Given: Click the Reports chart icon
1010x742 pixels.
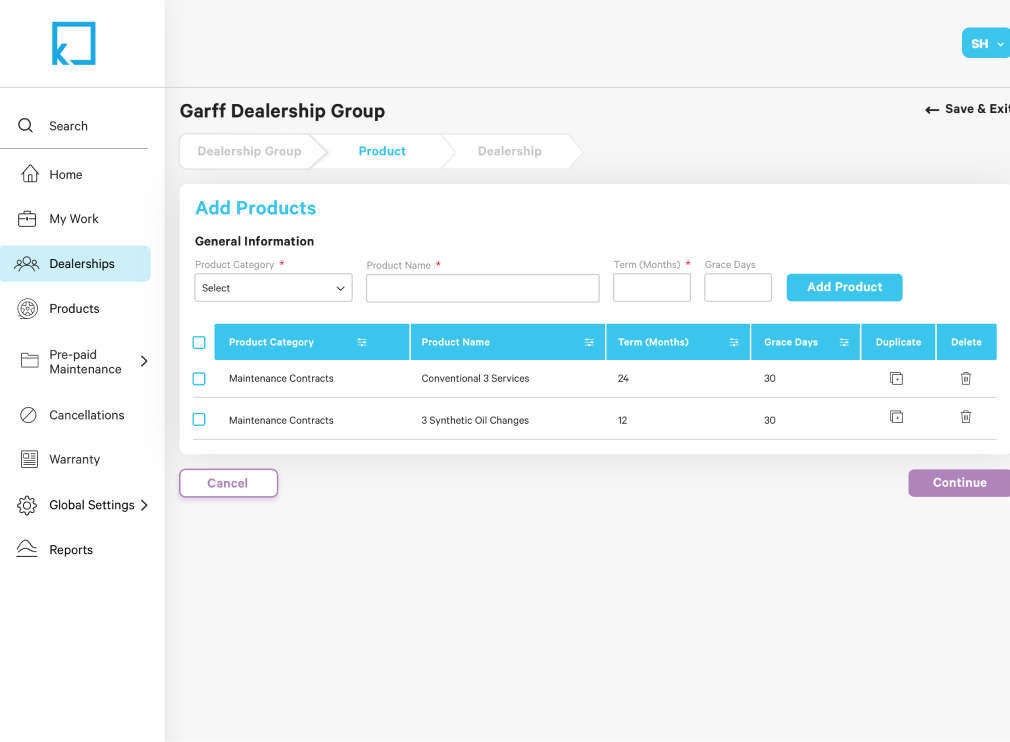Looking at the screenshot, I should [x=26, y=549].
